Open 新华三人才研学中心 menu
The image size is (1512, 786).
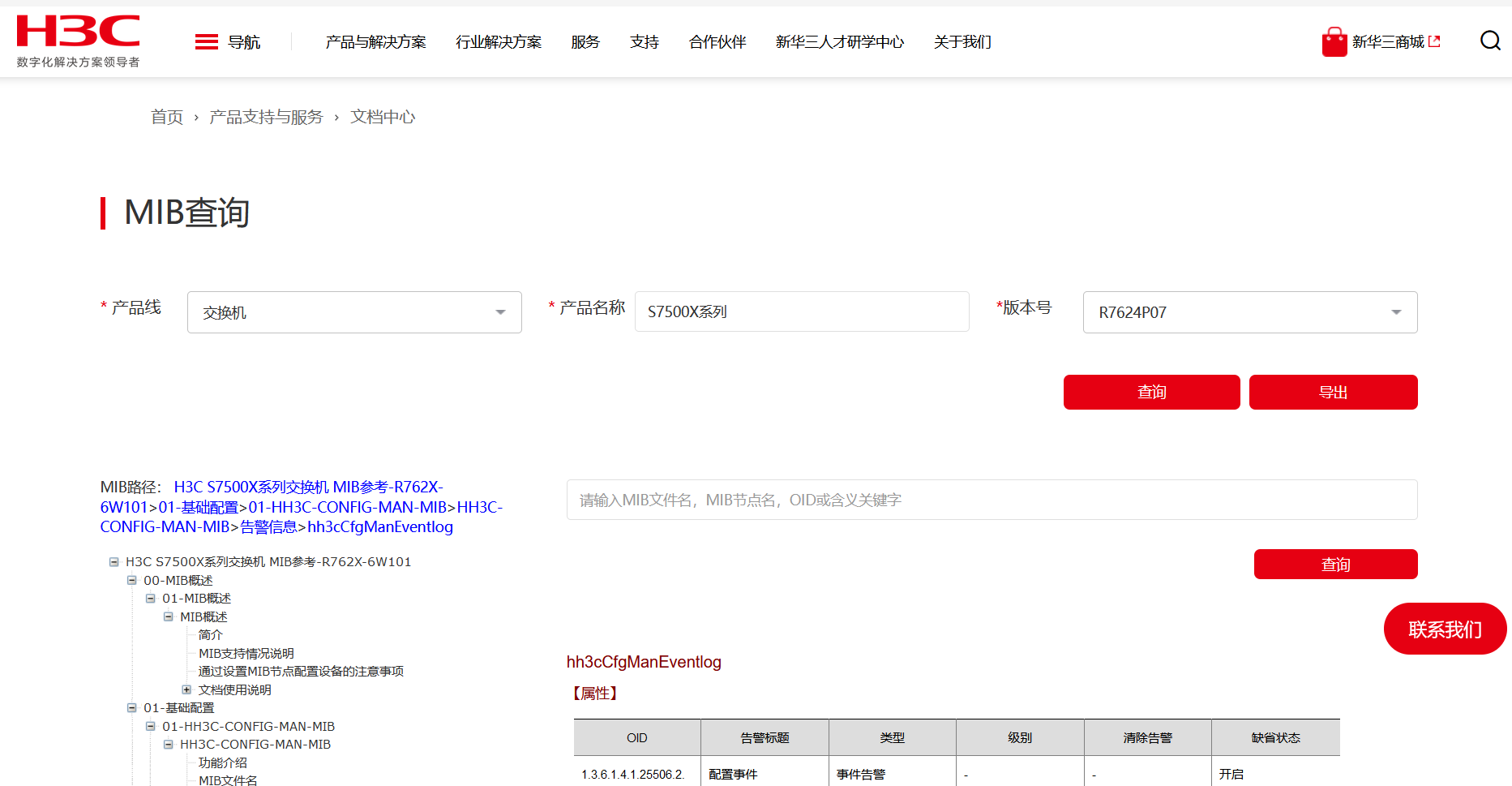tap(840, 42)
